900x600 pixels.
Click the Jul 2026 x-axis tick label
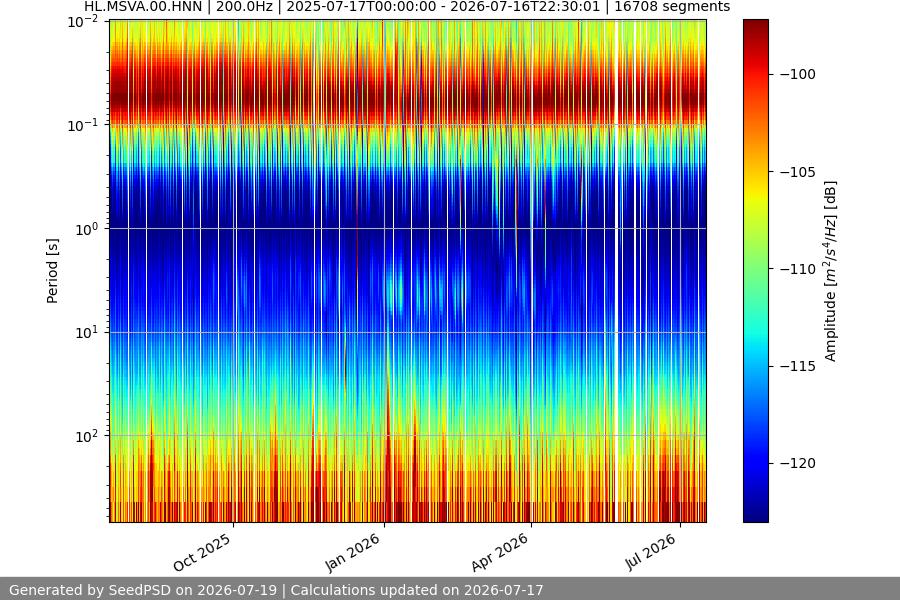coord(651,552)
